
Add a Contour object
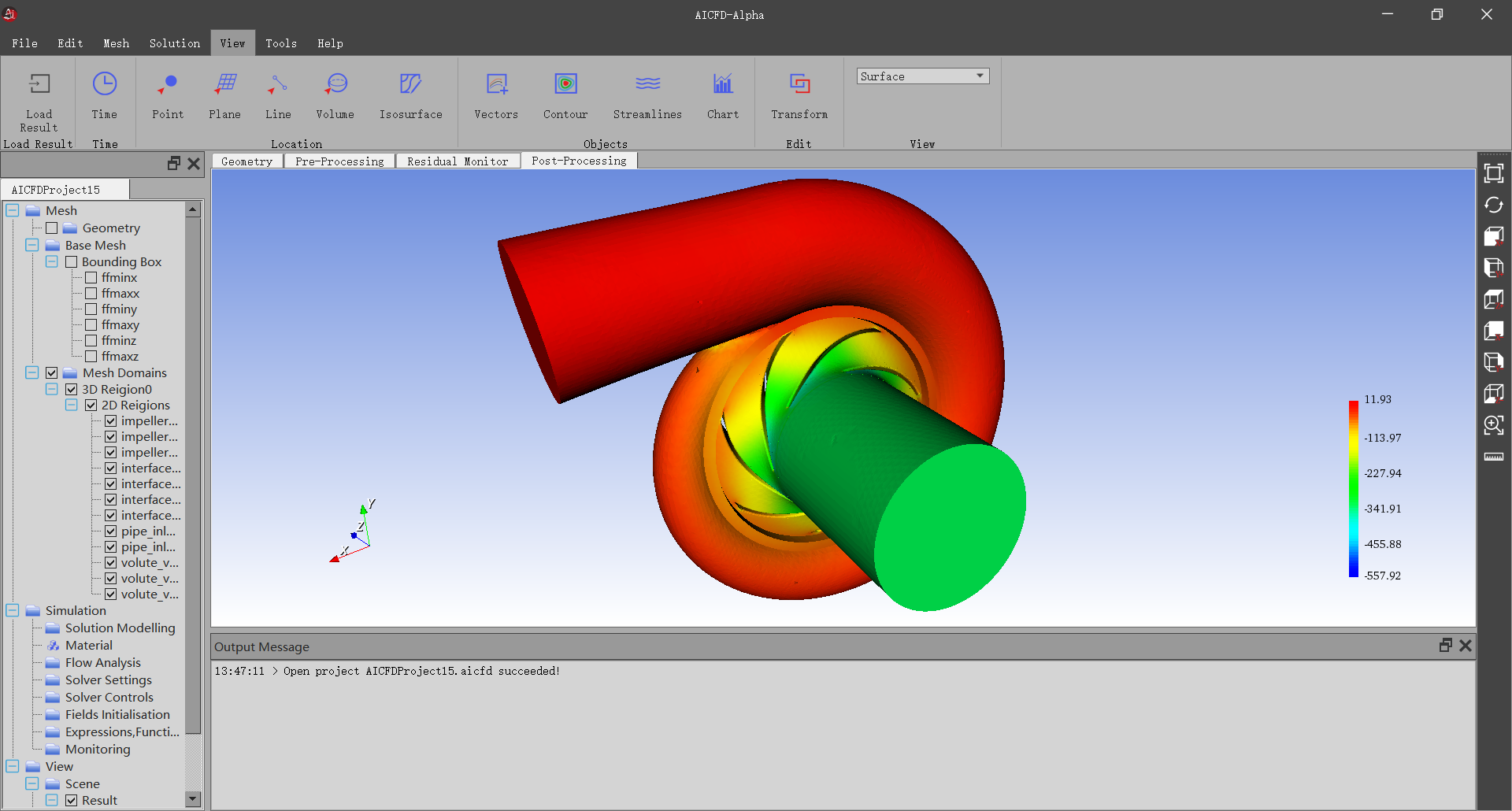565,84
